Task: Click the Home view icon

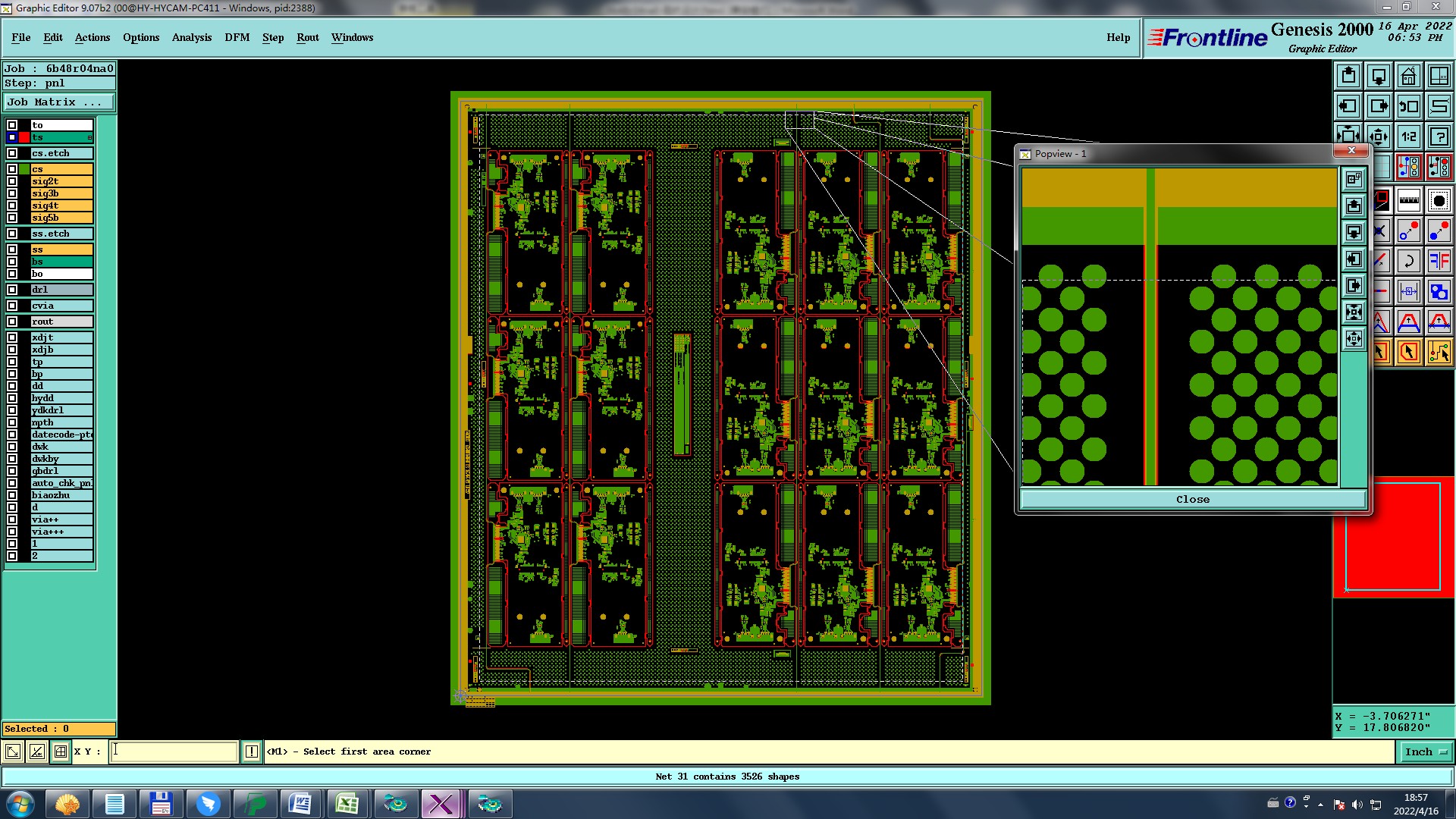Action: pos(1408,76)
